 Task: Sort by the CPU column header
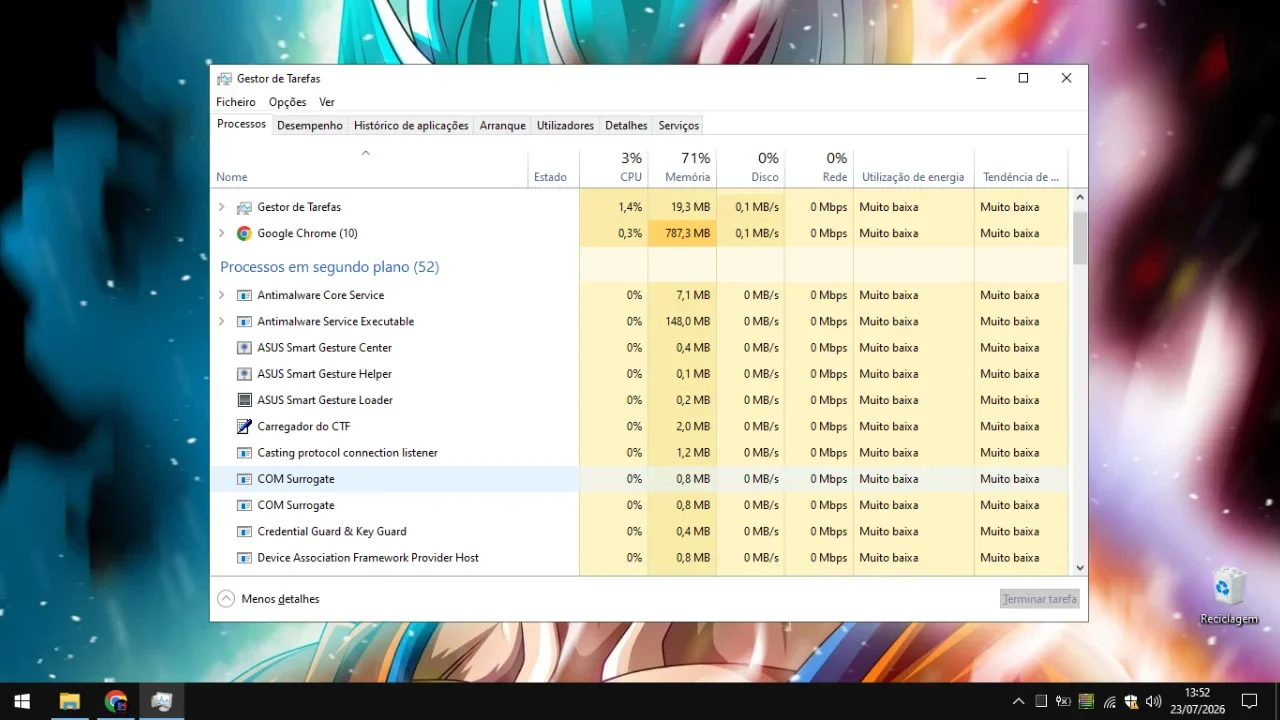[613, 167]
